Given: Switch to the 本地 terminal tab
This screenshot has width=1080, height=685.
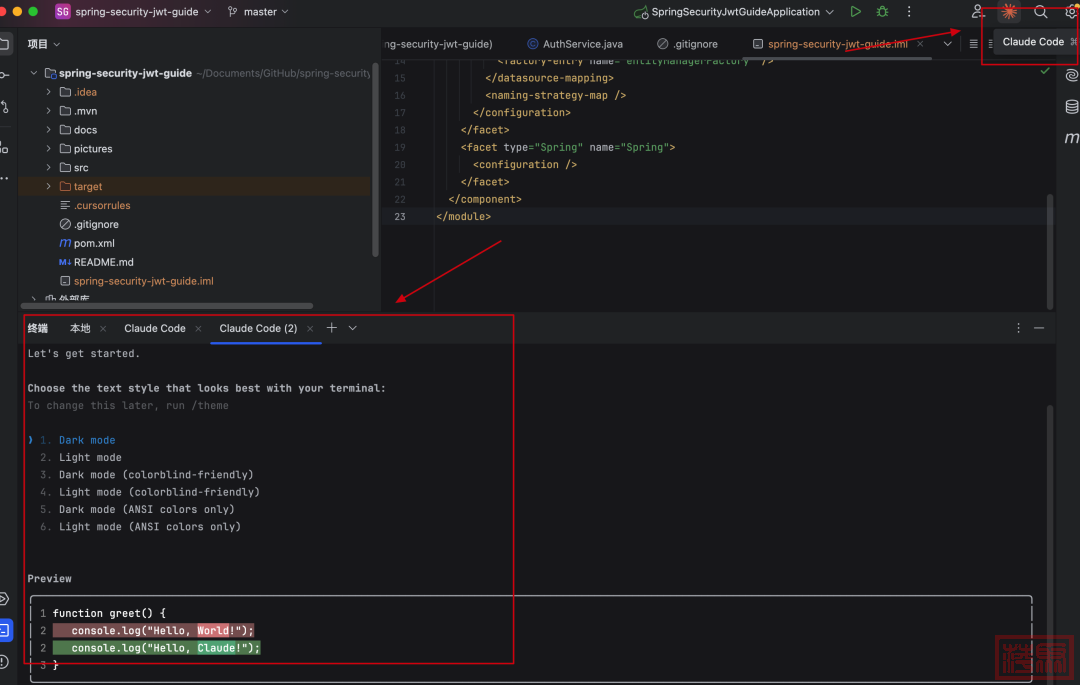Looking at the screenshot, I should [80, 328].
